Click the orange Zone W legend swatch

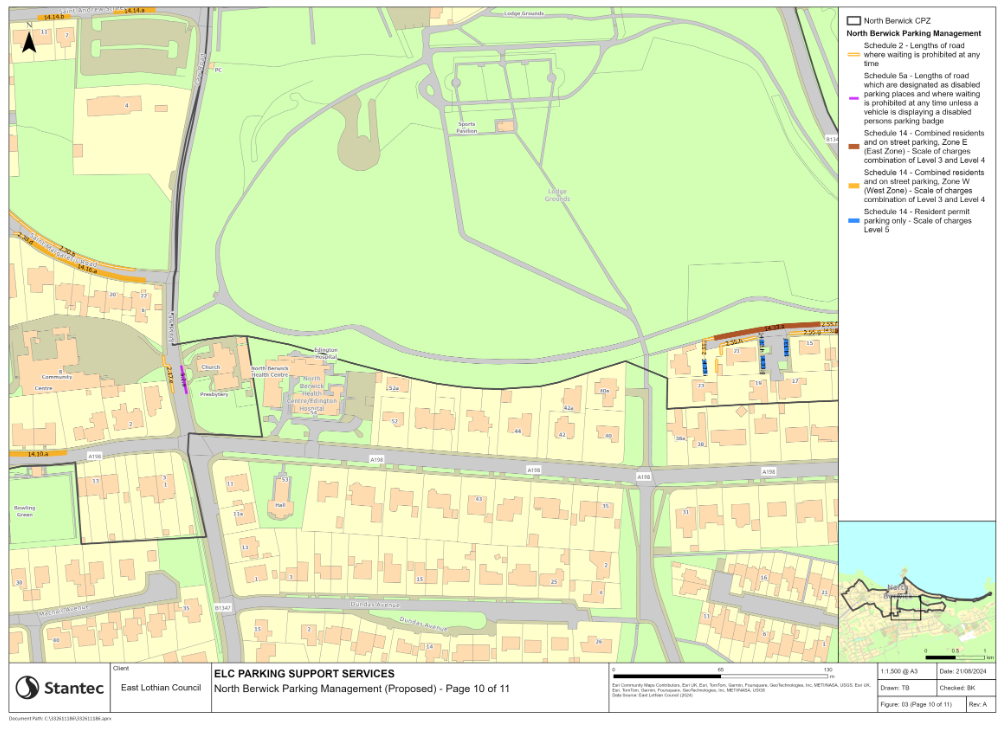pos(854,186)
